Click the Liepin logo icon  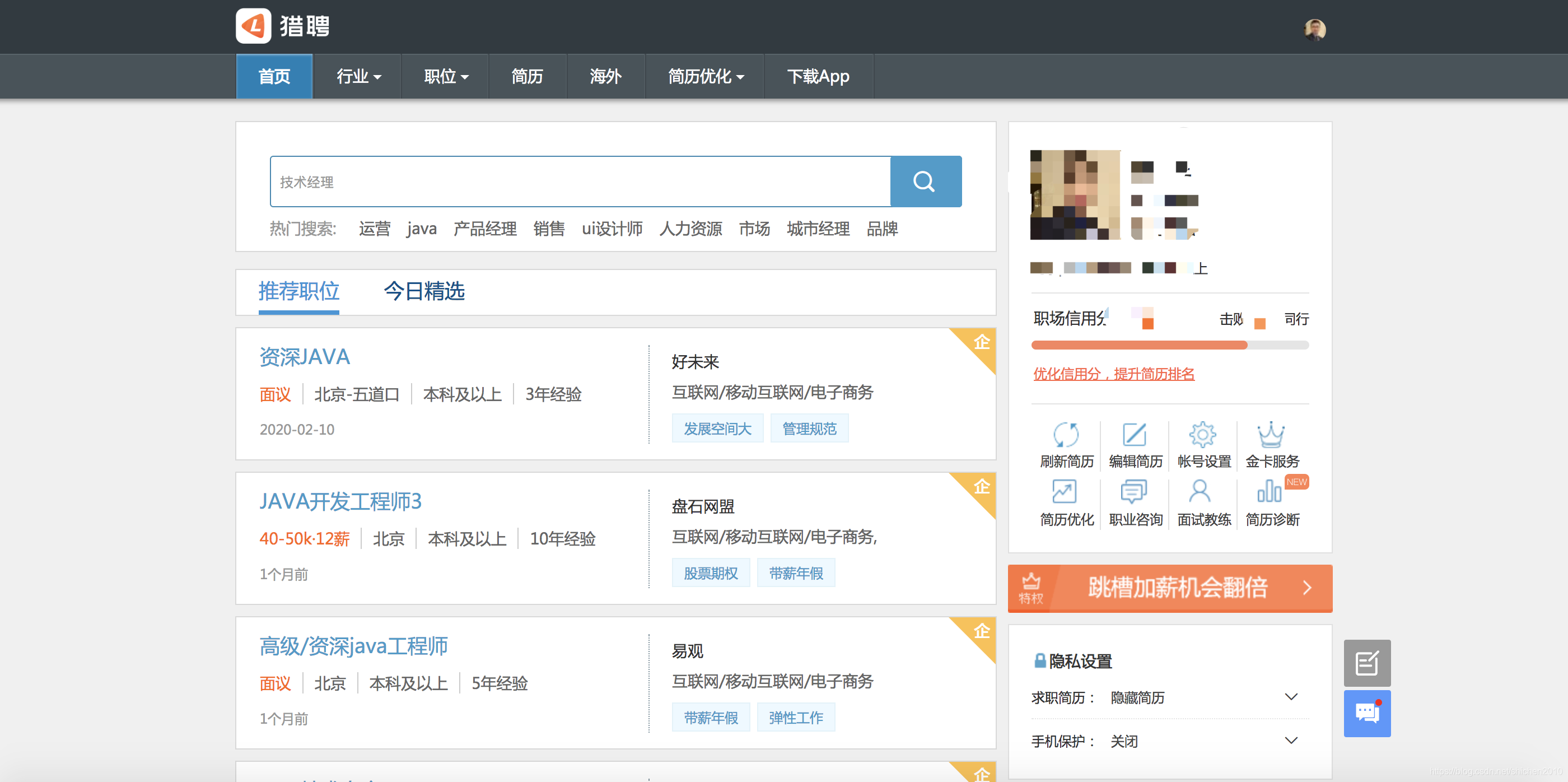pyautogui.click(x=253, y=26)
